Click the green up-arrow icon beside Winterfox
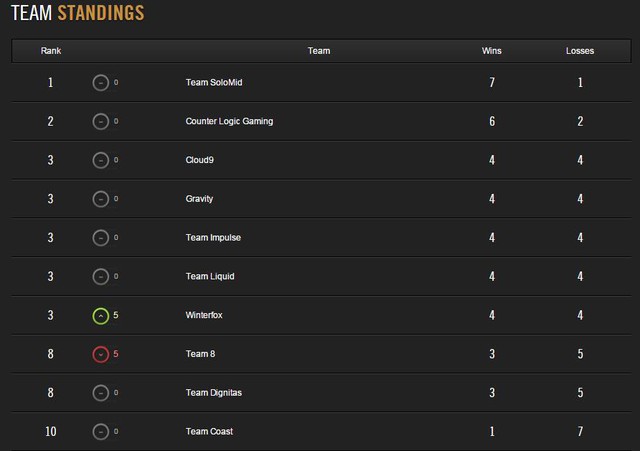 point(100,316)
